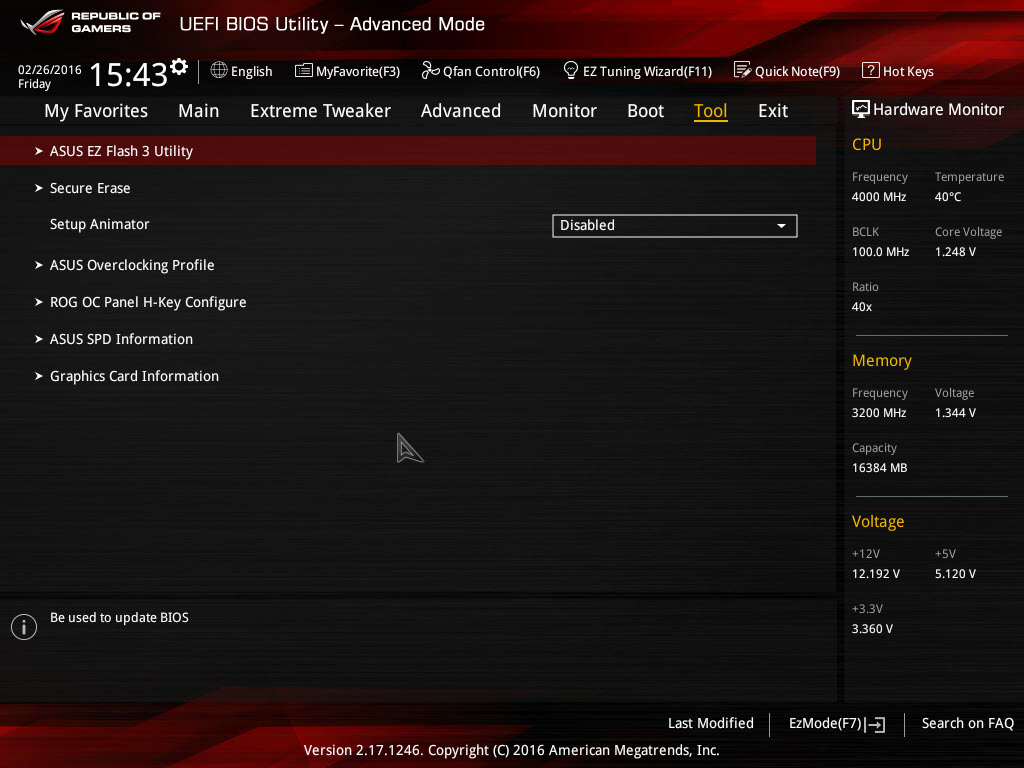Image resolution: width=1024 pixels, height=768 pixels.
Task: Click the globe language icon
Action: 219,70
